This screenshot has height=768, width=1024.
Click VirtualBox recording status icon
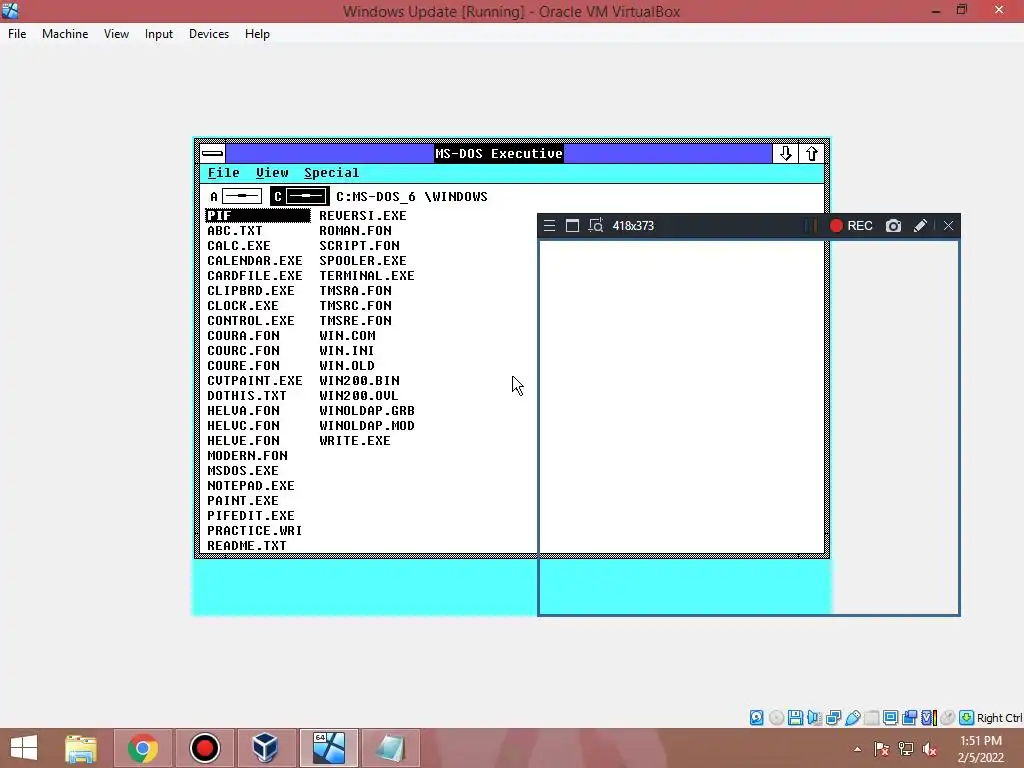tap(909, 718)
